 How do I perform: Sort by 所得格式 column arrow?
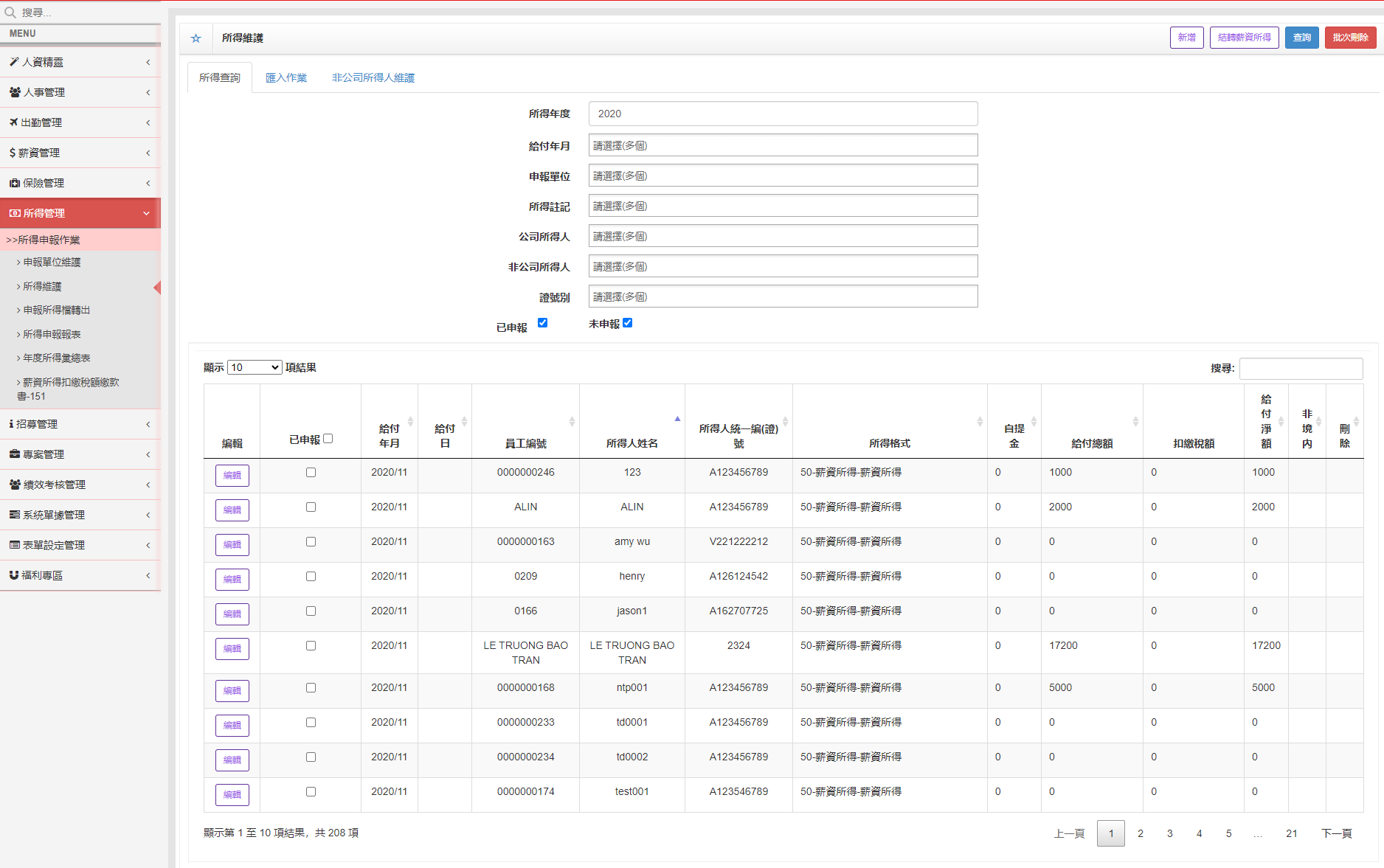pyautogui.click(x=980, y=421)
